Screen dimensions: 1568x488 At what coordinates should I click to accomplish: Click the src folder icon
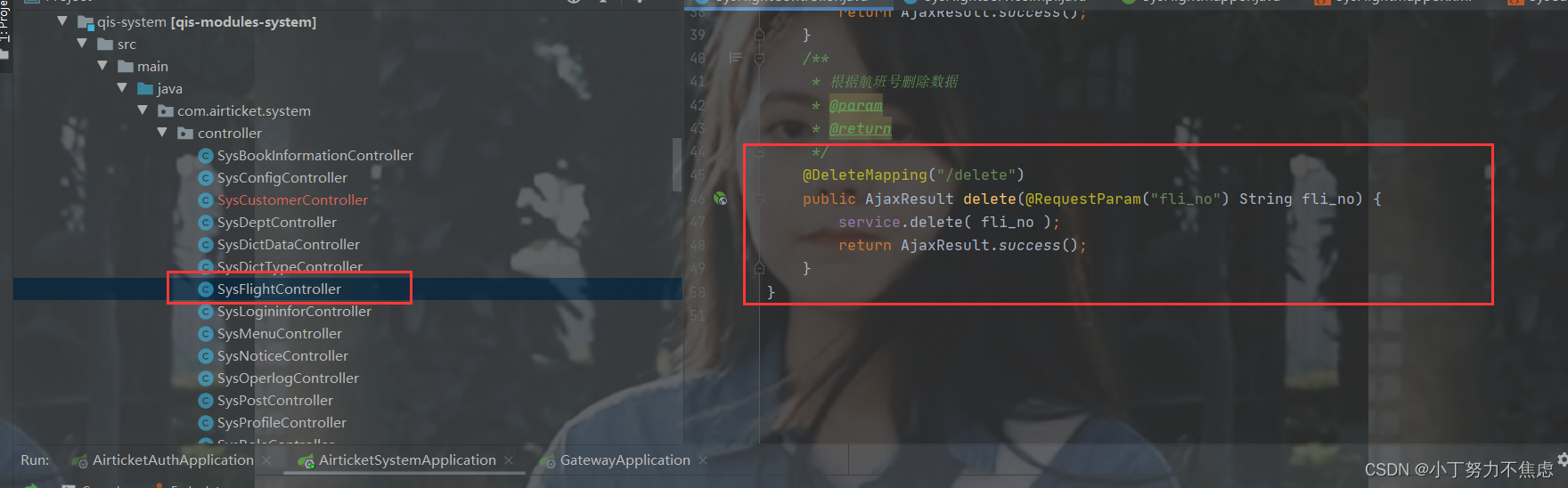[x=105, y=45]
